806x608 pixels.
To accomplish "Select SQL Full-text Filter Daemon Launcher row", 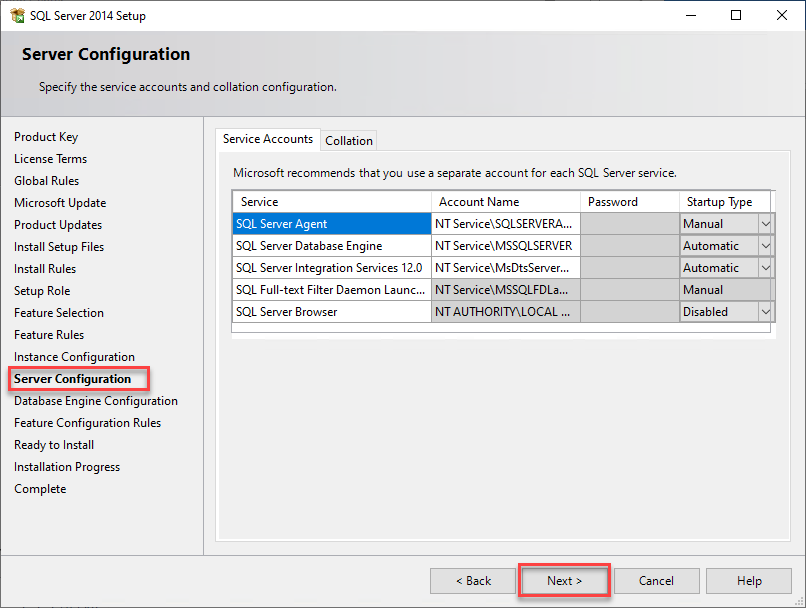I will coord(332,290).
